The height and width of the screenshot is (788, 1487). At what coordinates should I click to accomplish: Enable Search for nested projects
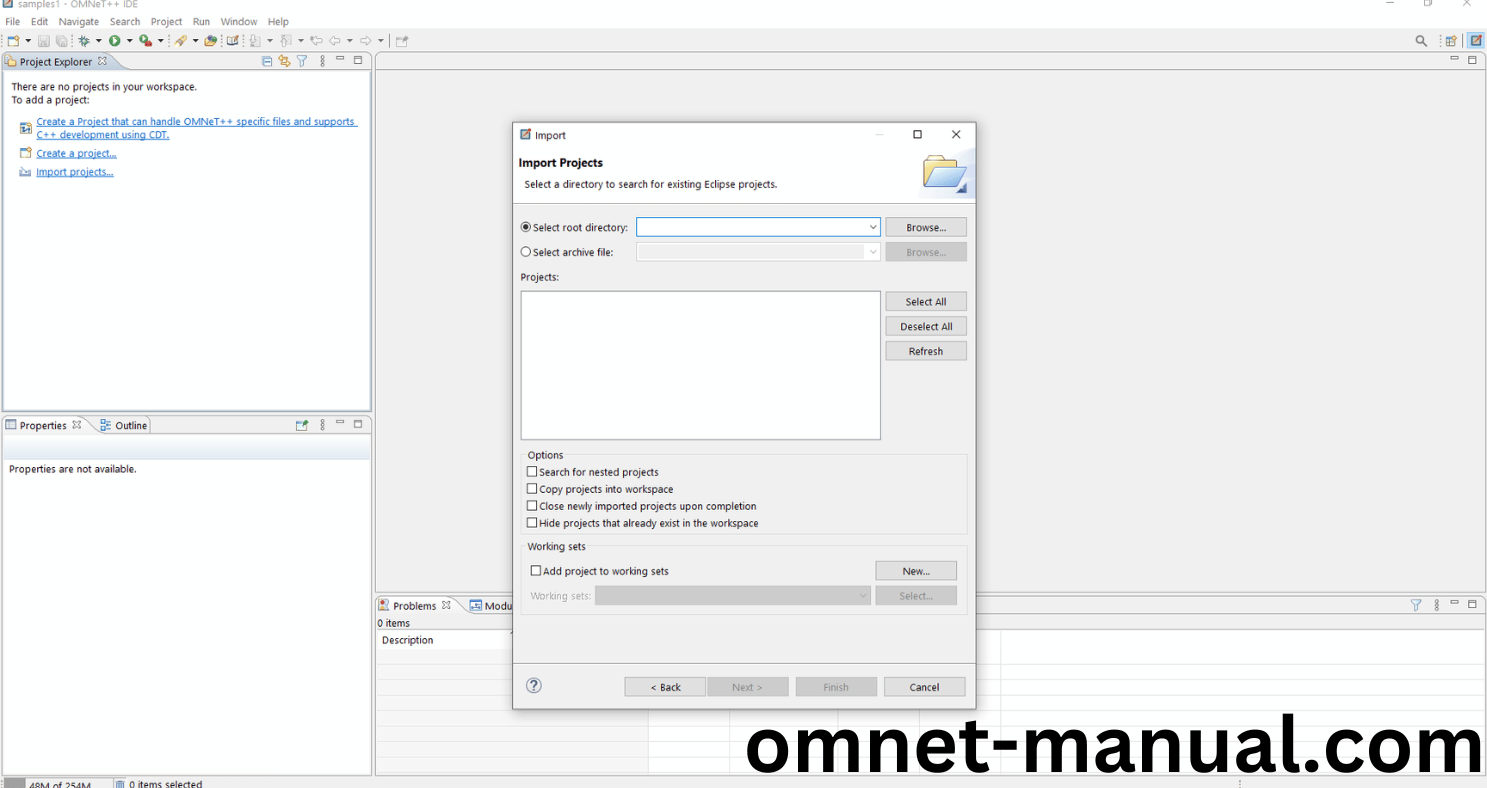[532, 472]
